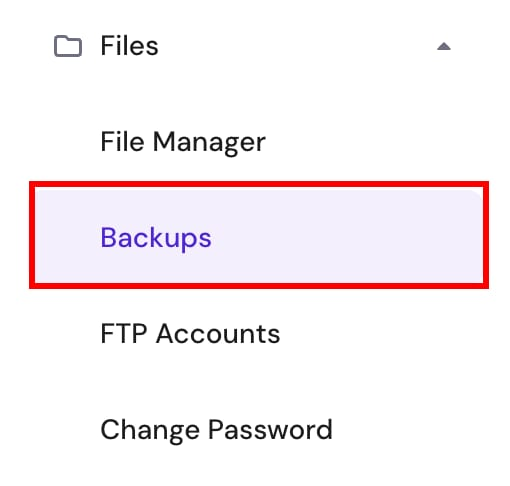This screenshot has height=486, width=510.
Task: Click inside the red-outlined Backups box
Action: point(259,235)
